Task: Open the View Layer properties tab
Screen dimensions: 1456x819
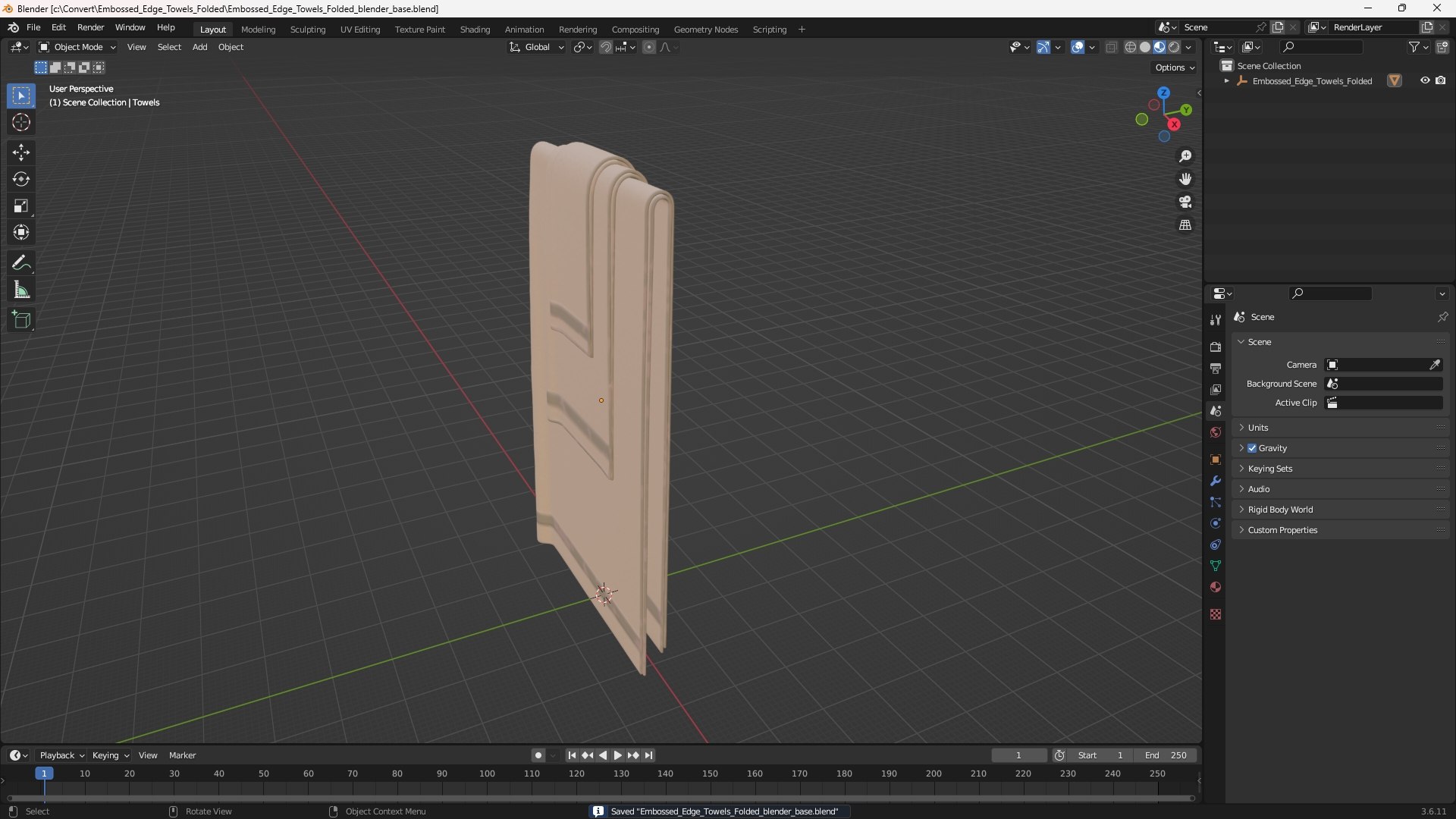Action: click(x=1216, y=389)
